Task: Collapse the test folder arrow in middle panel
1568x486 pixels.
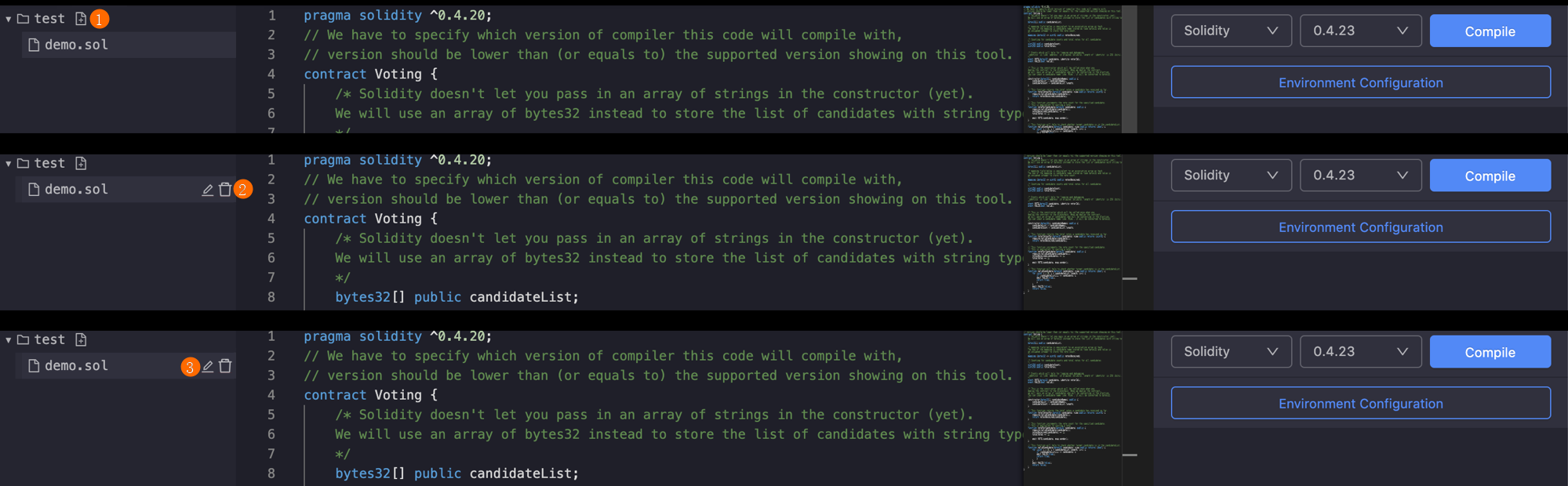Action: pyautogui.click(x=9, y=164)
